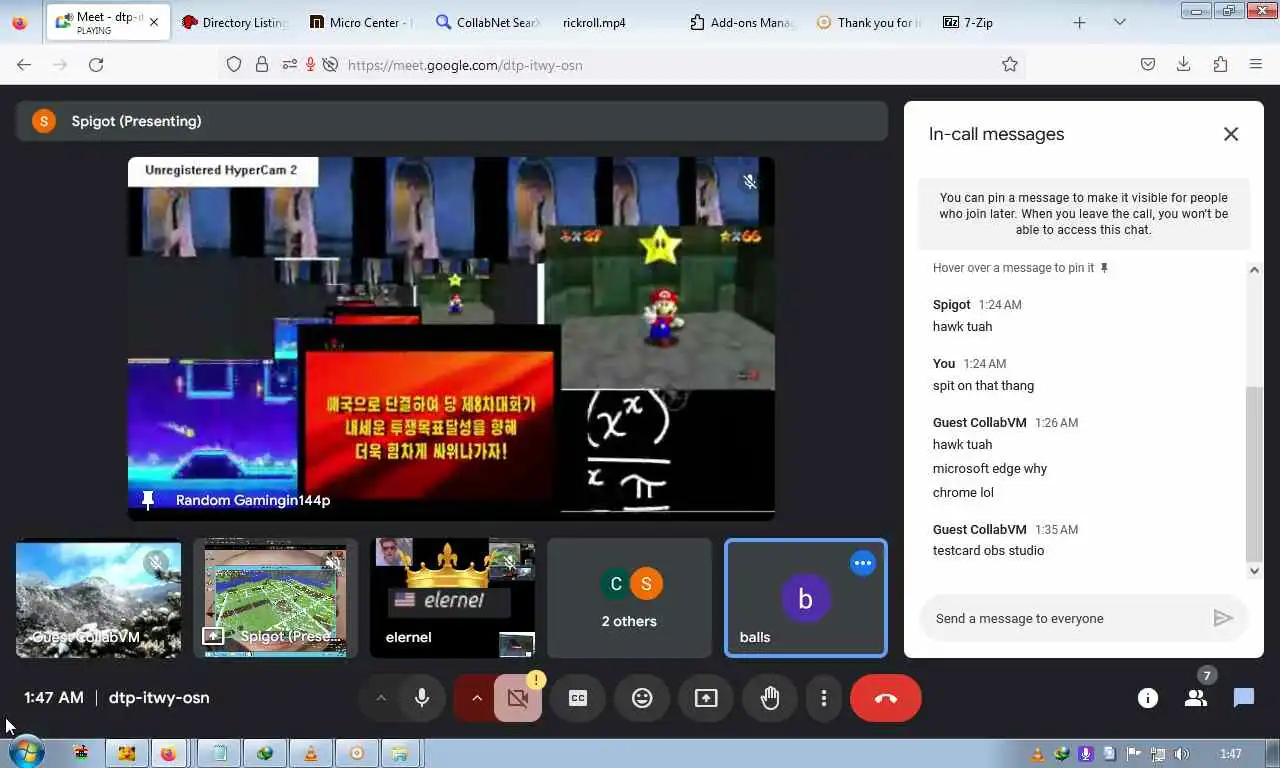The image size is (1280, 768).
Task: Expand audio settings arrow beside microphone
Action: click(x=380, y=698)
